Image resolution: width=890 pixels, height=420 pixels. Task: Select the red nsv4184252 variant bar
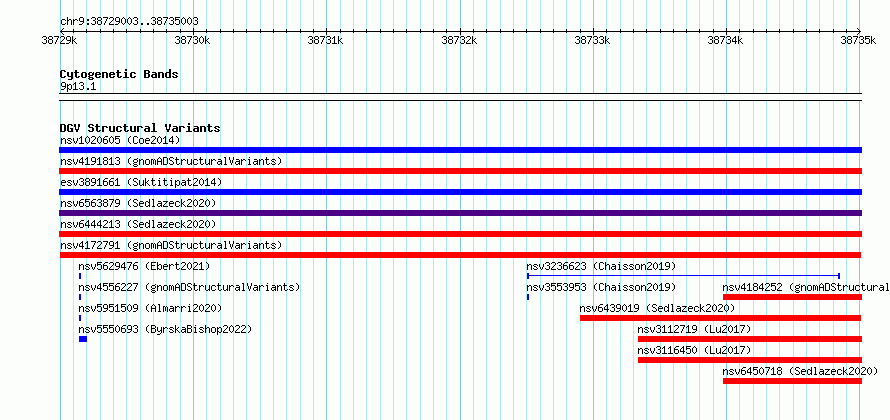click(x=792, y=297)
